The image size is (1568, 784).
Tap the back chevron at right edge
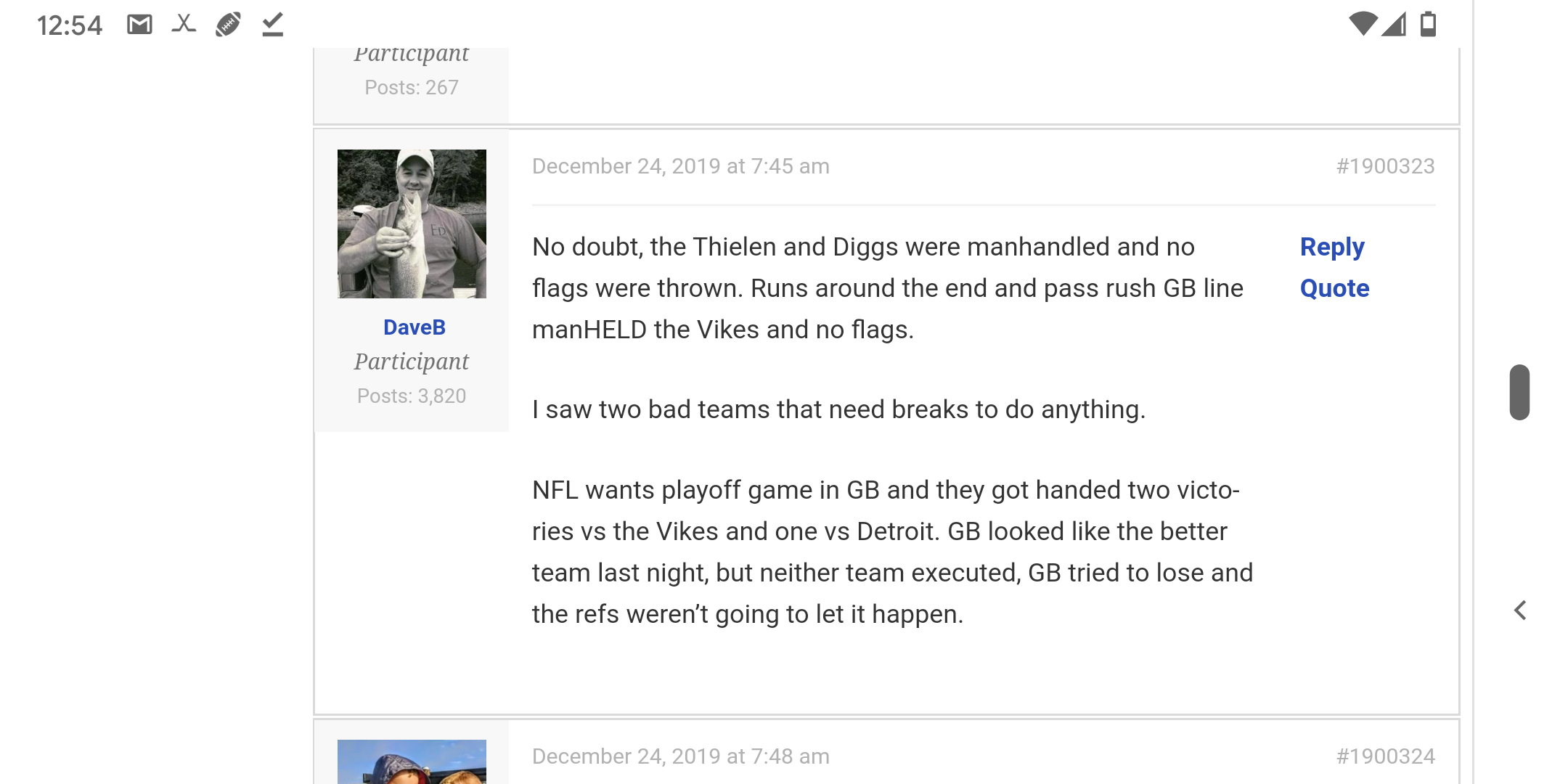[1520, 611]
